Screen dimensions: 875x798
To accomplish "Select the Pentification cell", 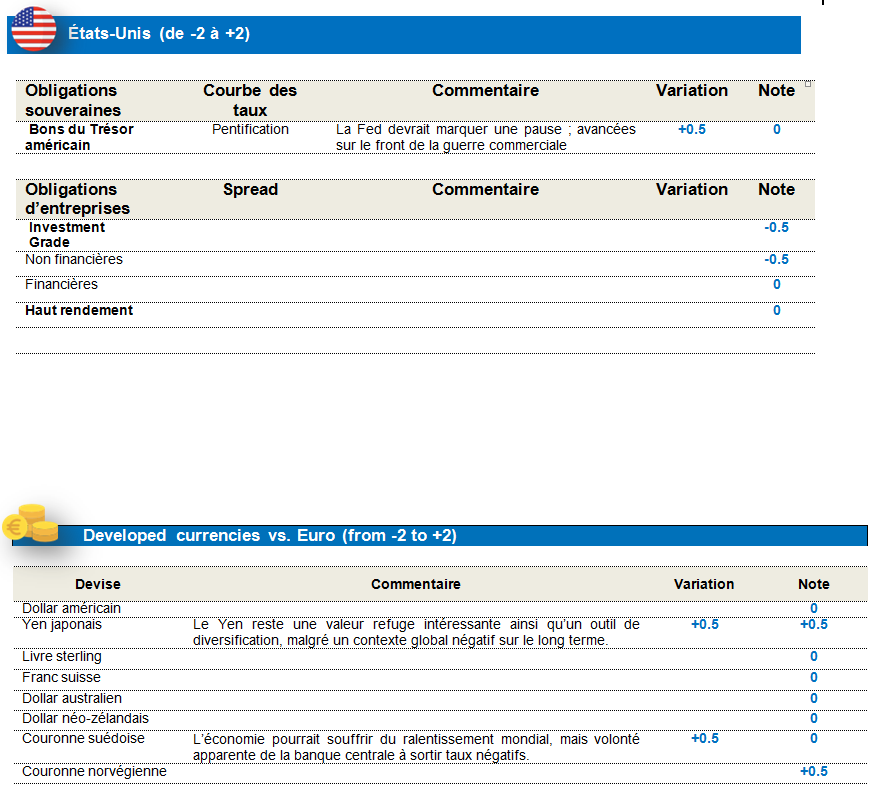I will tap(250, 129).
